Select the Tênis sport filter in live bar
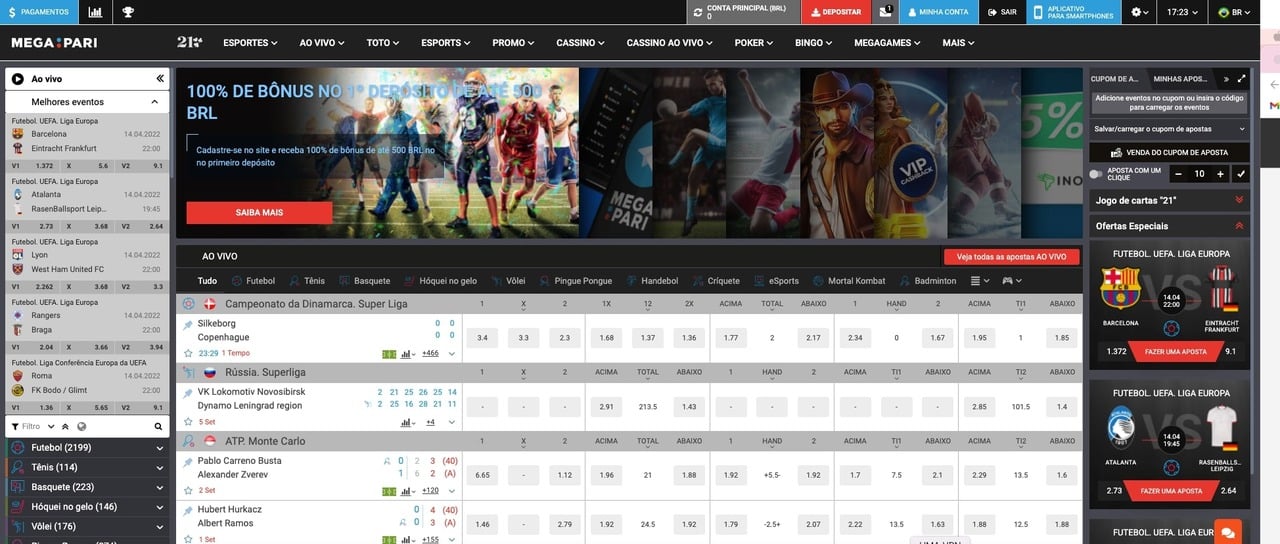1280x544 pixels. coord(306,281)
